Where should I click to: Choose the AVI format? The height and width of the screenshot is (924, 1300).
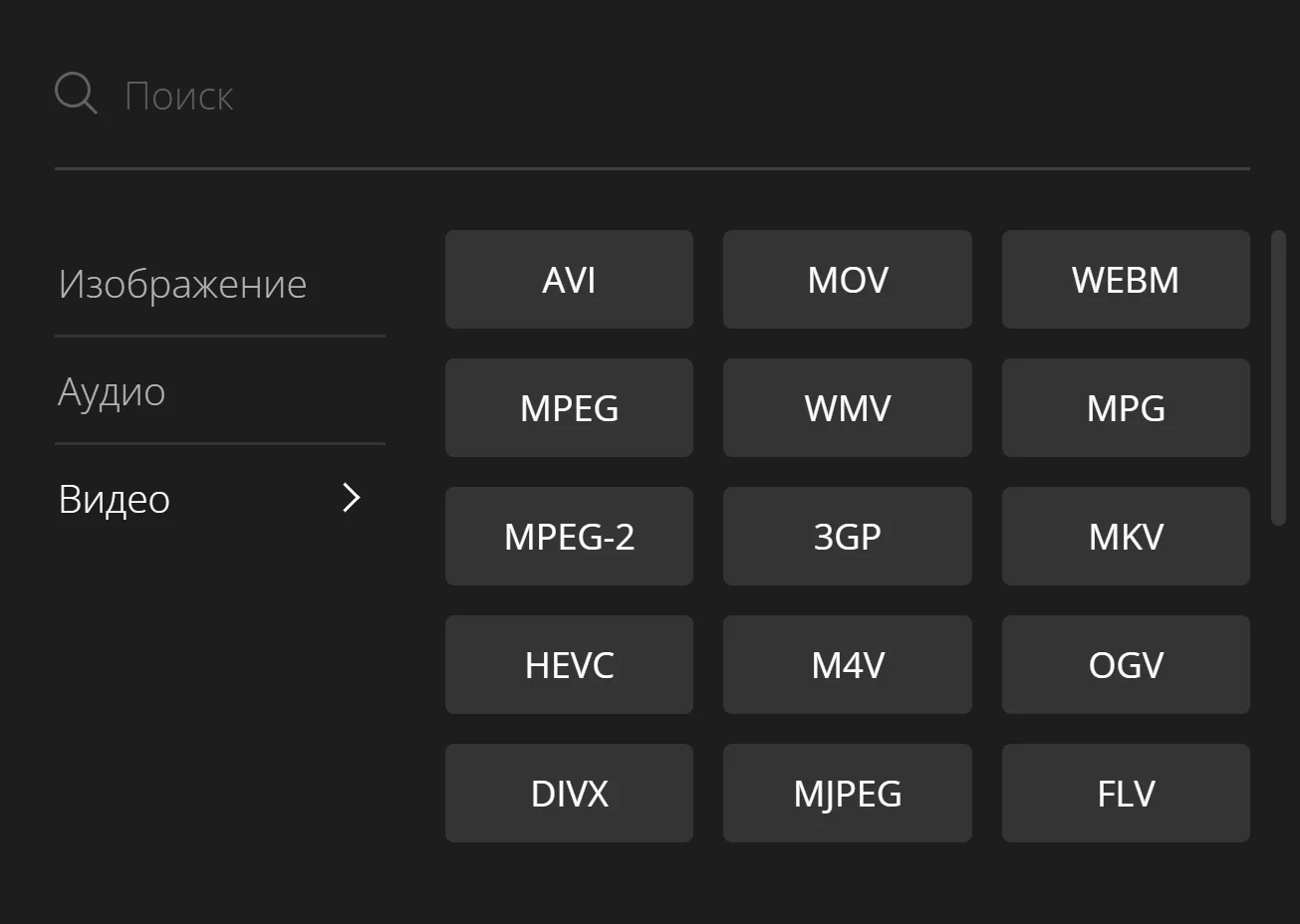(569, 280)
